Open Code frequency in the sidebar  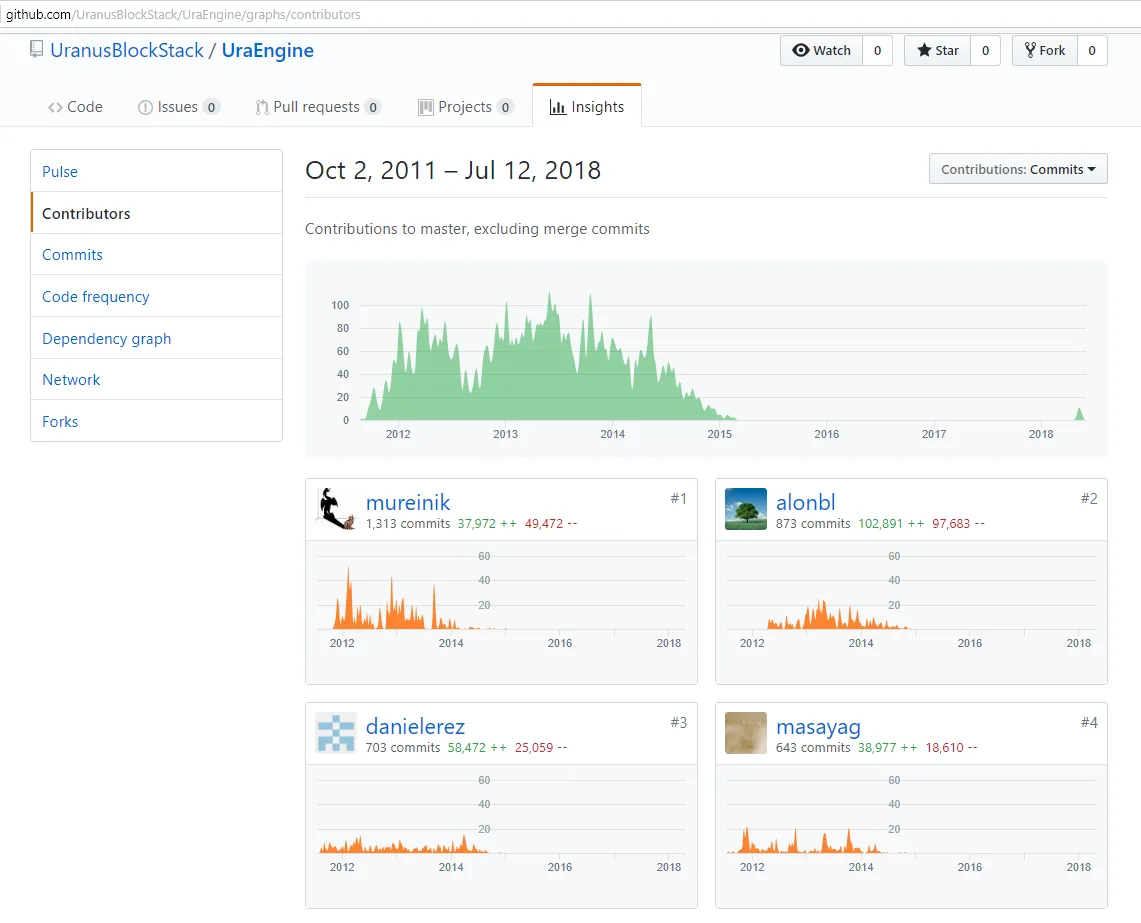click(x=156, y=296)
